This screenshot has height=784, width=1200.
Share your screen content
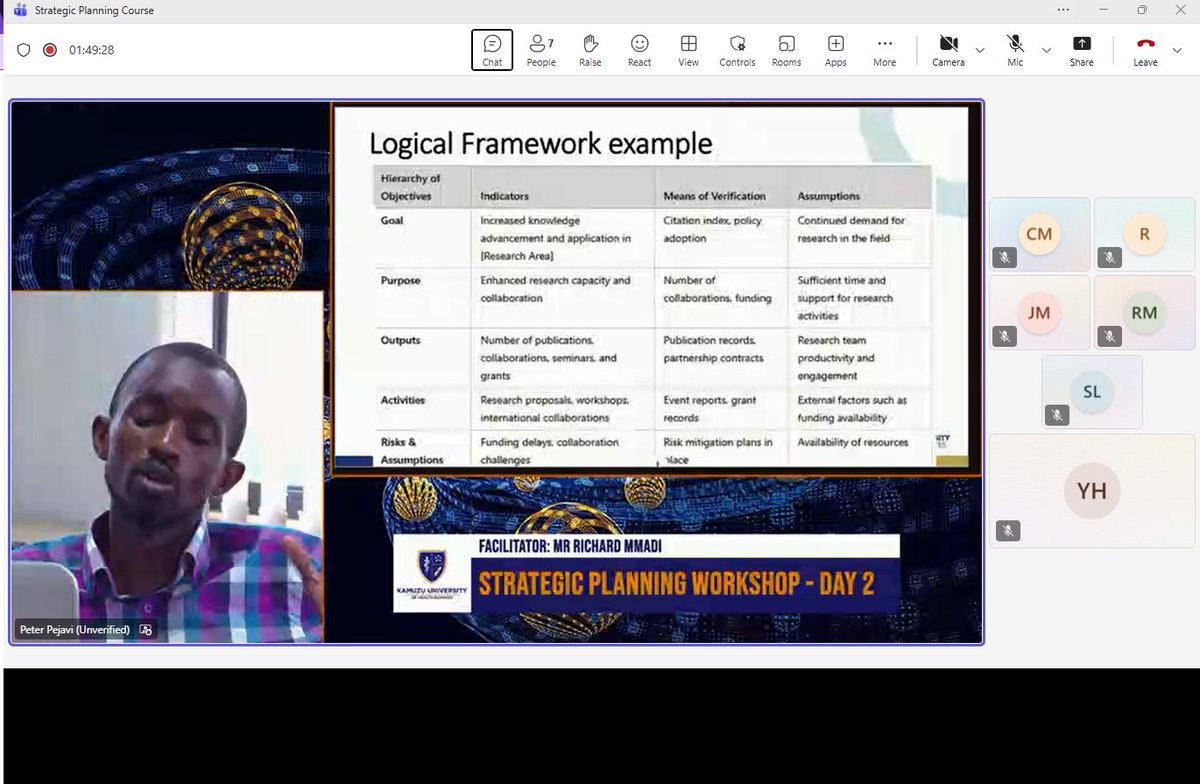coord(1081,50)
